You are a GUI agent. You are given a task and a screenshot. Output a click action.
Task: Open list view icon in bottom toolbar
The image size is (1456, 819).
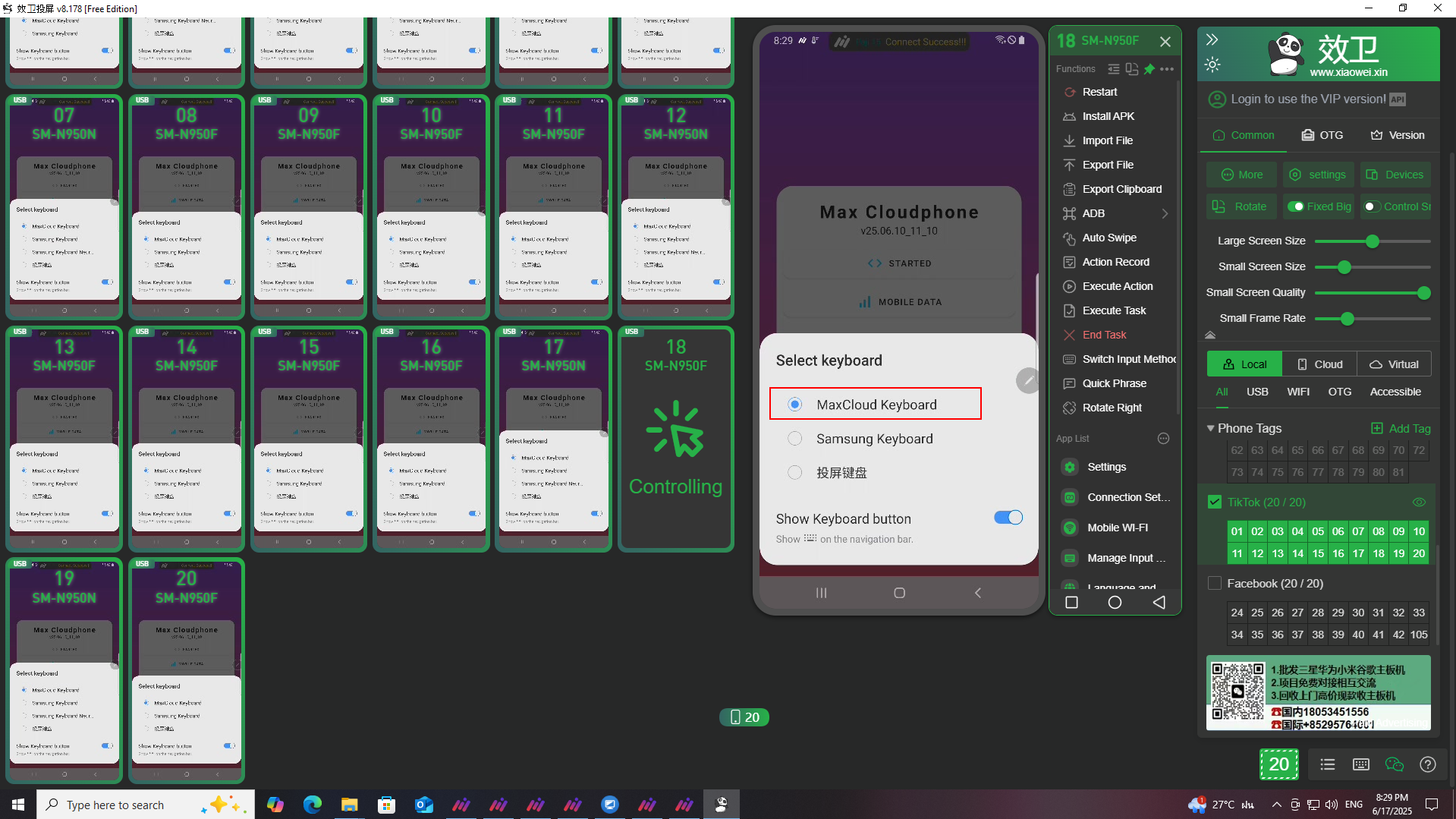click(1327, 764)
